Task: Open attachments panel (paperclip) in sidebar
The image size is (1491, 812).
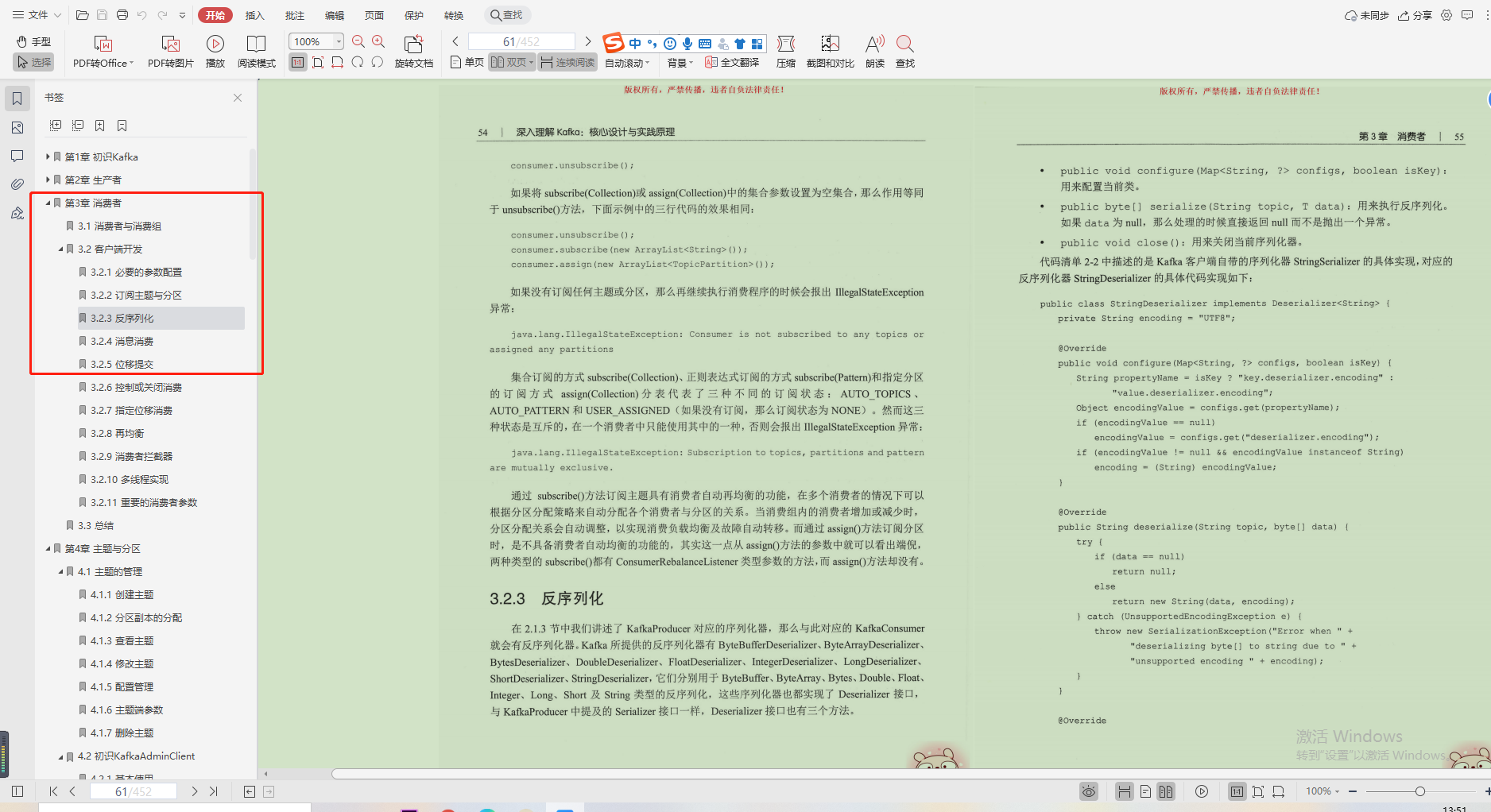Action: [17, 184]
